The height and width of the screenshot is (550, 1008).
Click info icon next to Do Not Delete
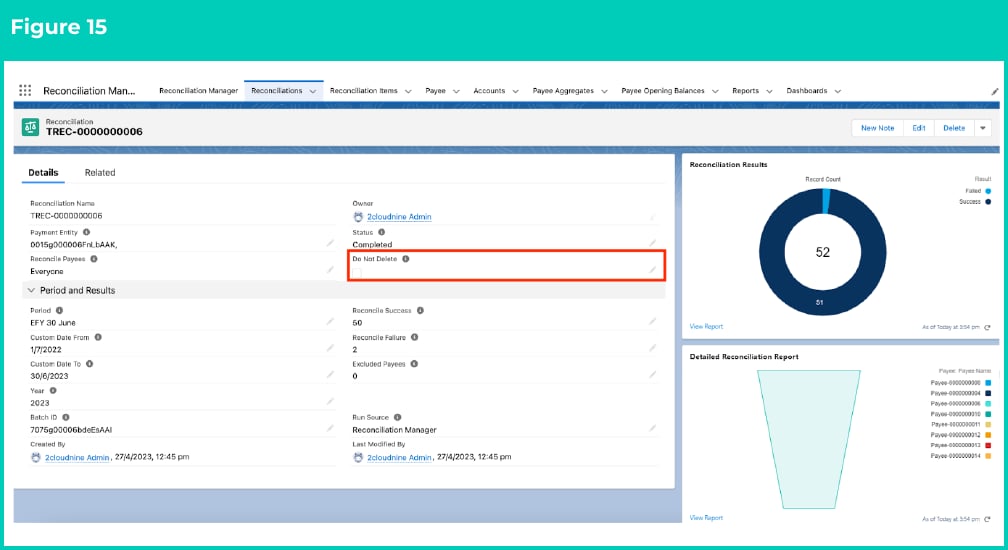[x=406, y=259]
